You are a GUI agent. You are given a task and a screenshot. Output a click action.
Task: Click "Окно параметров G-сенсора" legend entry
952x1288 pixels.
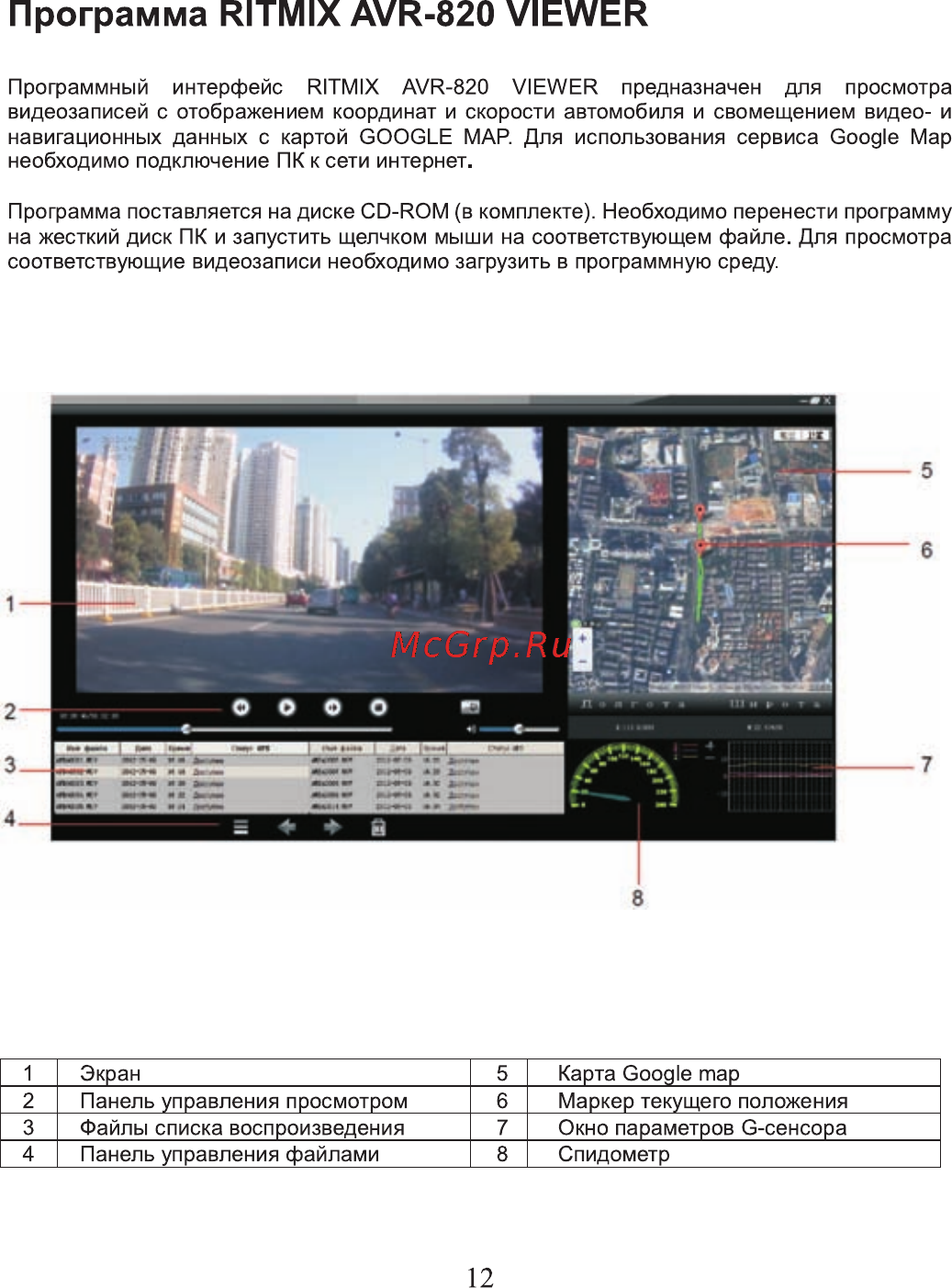tap(702, 1127)
